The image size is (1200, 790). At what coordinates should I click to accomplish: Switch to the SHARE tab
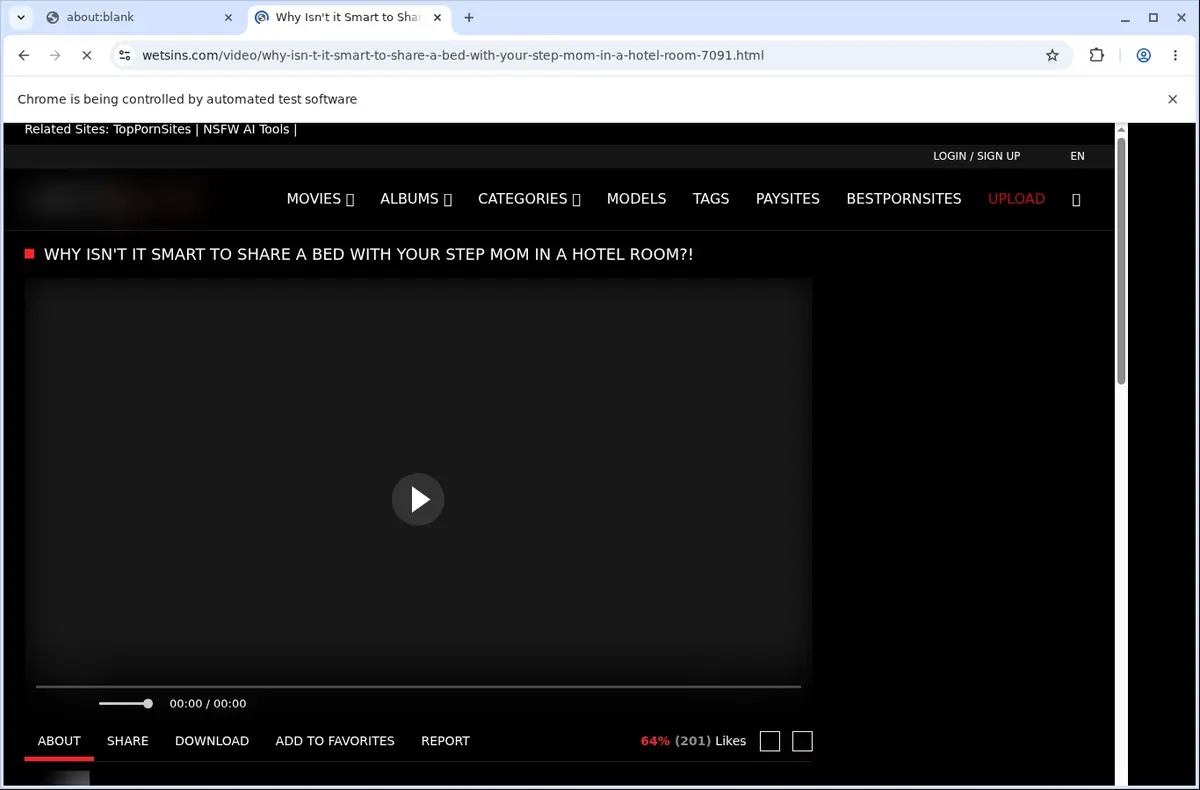[x=128, y=741]
